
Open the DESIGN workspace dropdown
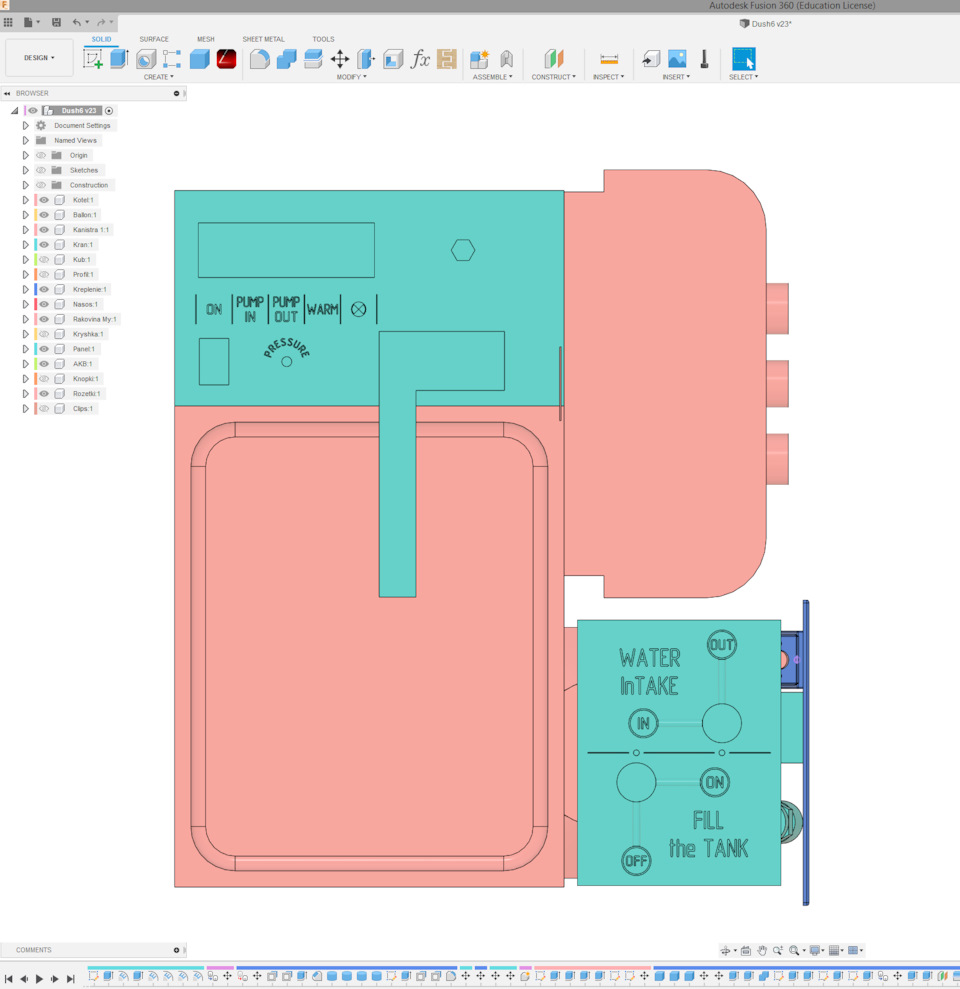point(39,58)
